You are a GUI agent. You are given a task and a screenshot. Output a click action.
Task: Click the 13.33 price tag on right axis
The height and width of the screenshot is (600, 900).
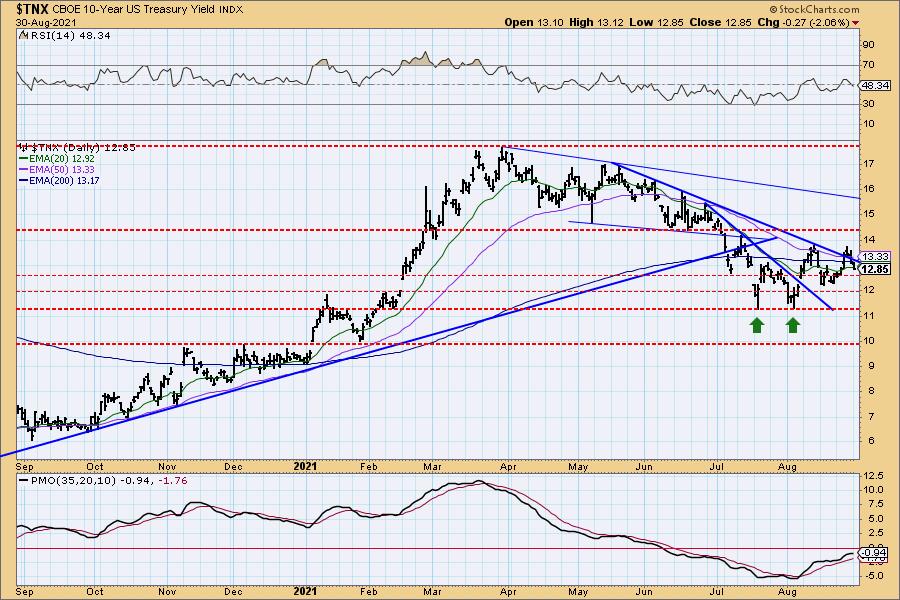pyautogui.click(x=875, y=257)
